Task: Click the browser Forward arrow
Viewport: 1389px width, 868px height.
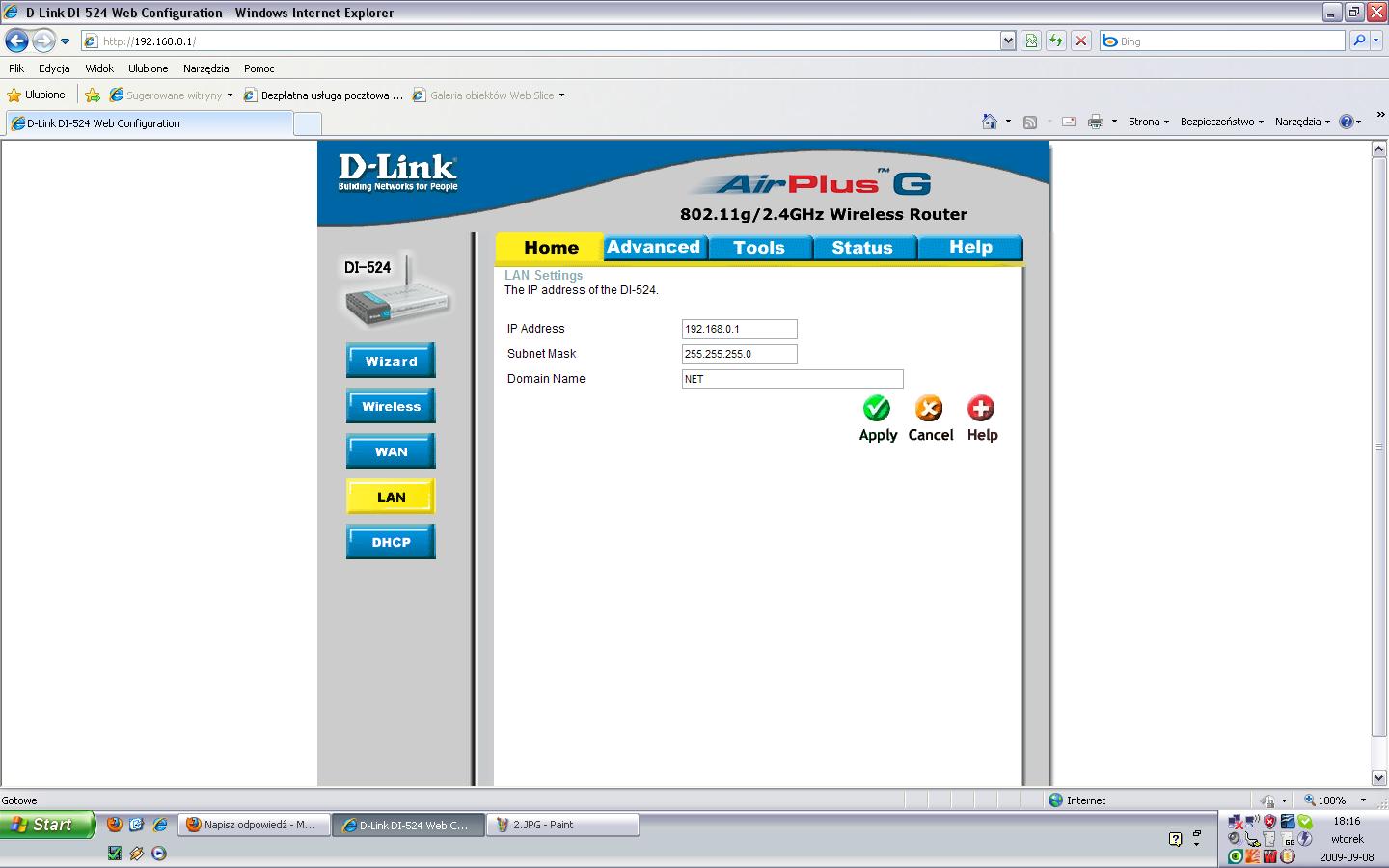Action: [43, 41]
